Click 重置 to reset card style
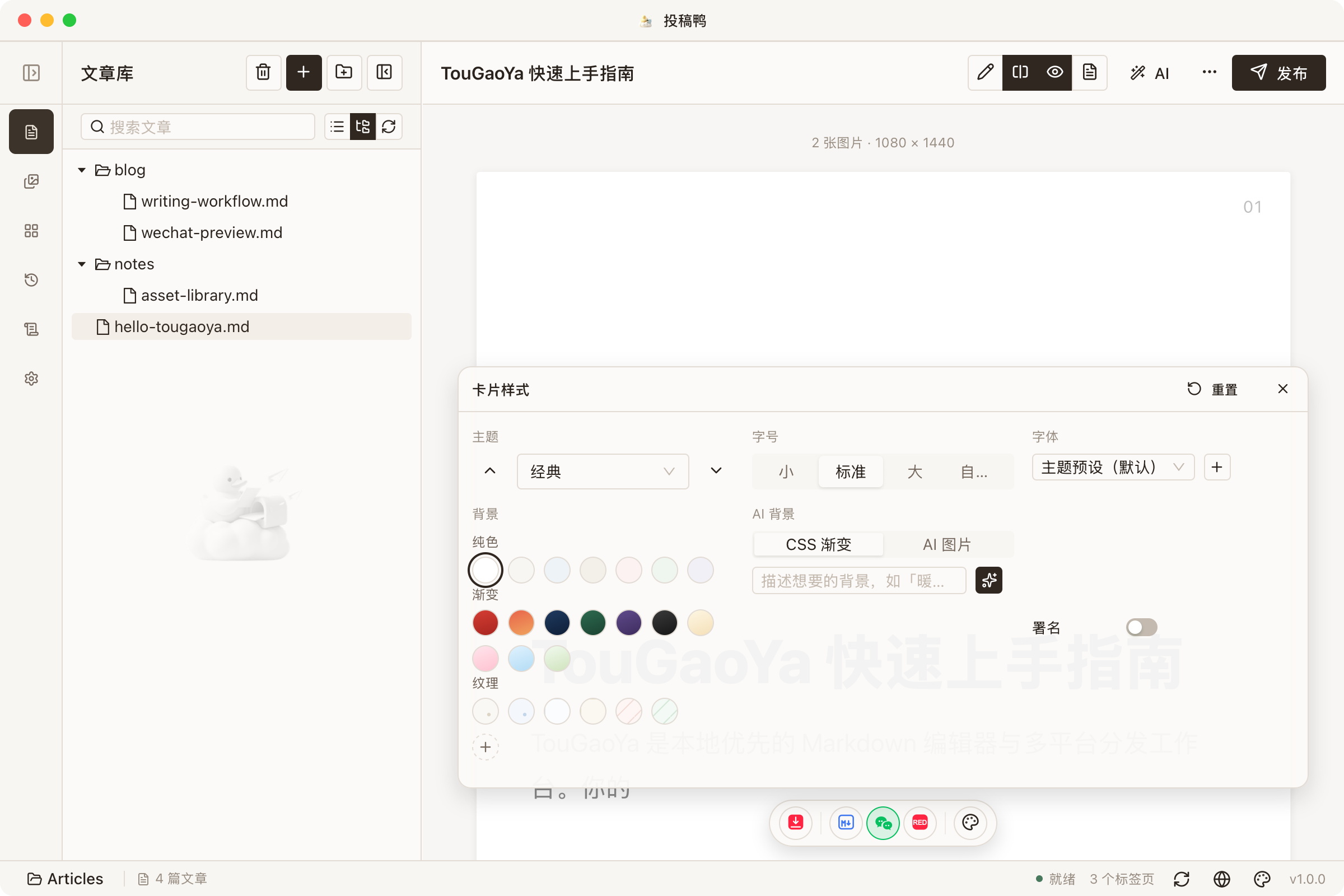Image resolution: width=1344 pixels, height=896 pixels. (1212, 389)
